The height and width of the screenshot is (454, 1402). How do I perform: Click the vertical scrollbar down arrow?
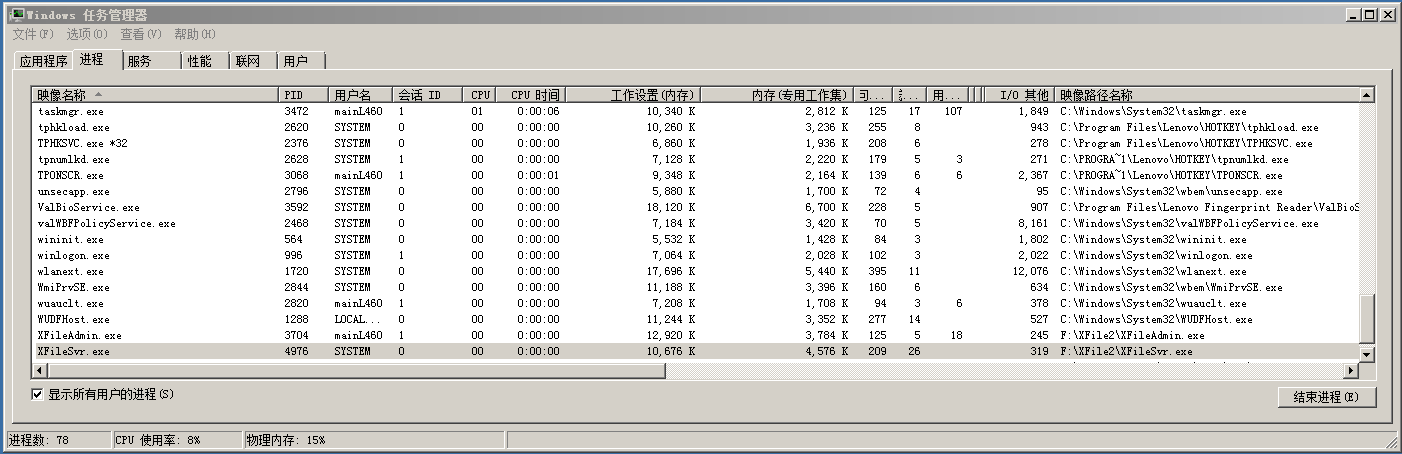tap(1367, 354)
